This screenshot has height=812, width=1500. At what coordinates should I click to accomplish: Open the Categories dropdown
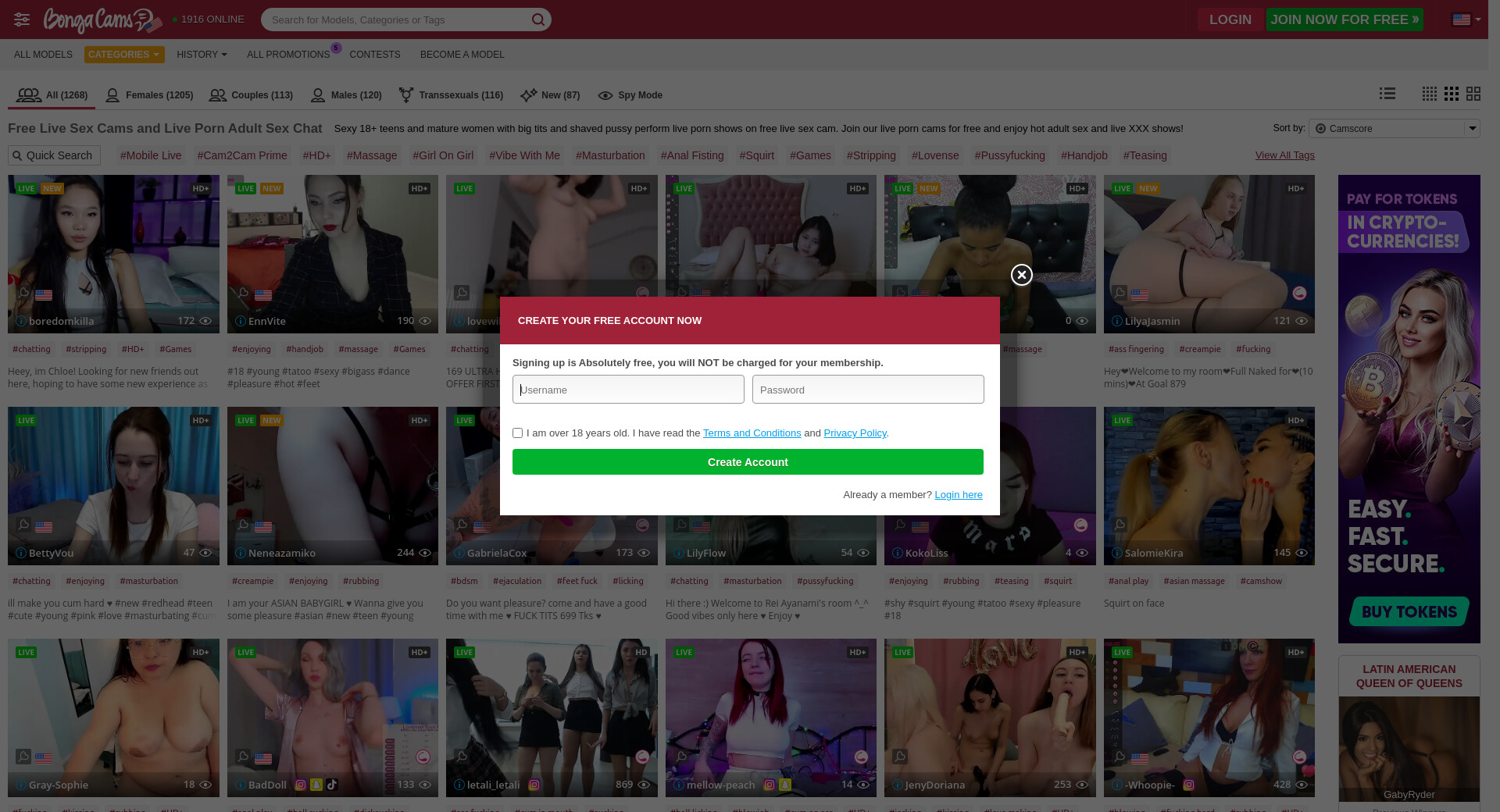click(123, 55)
